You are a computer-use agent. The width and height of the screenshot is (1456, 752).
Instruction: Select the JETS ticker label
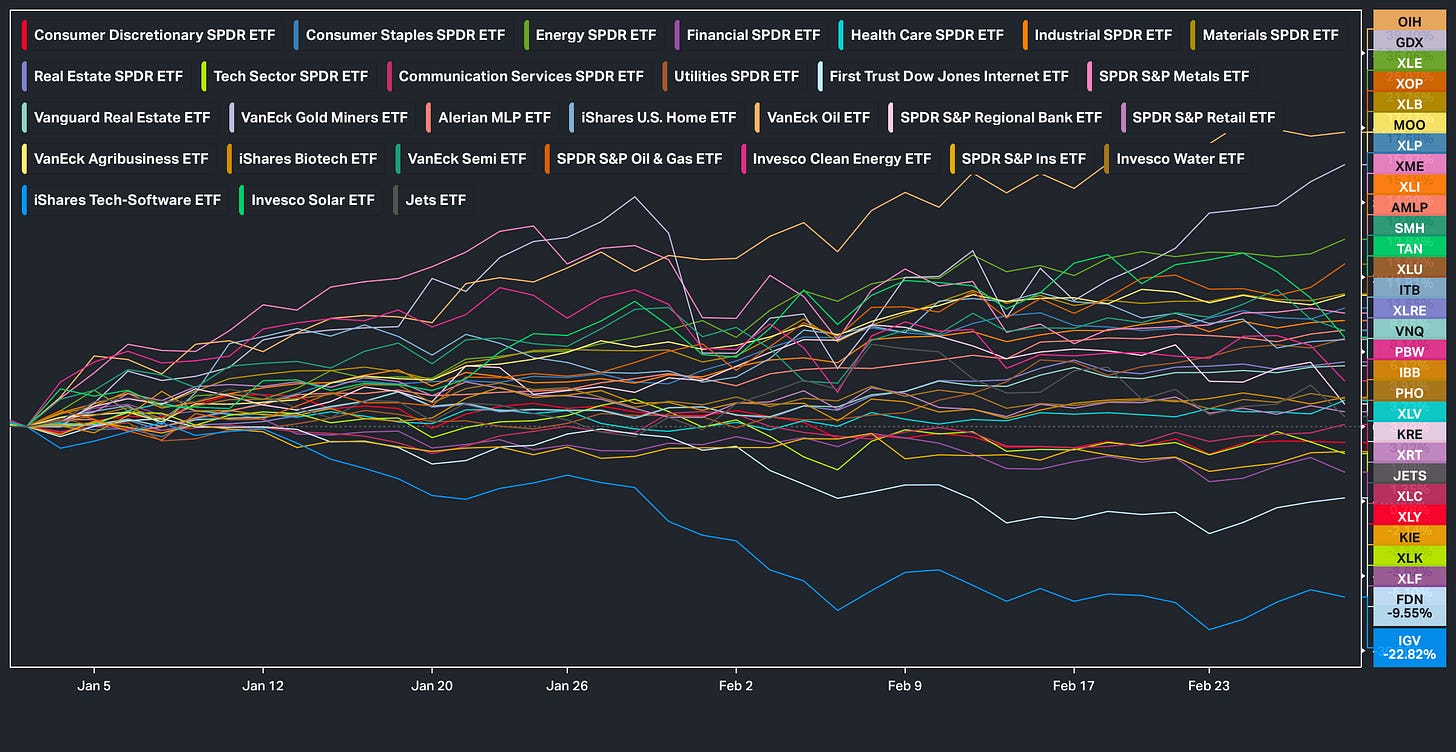(1409, 475)
